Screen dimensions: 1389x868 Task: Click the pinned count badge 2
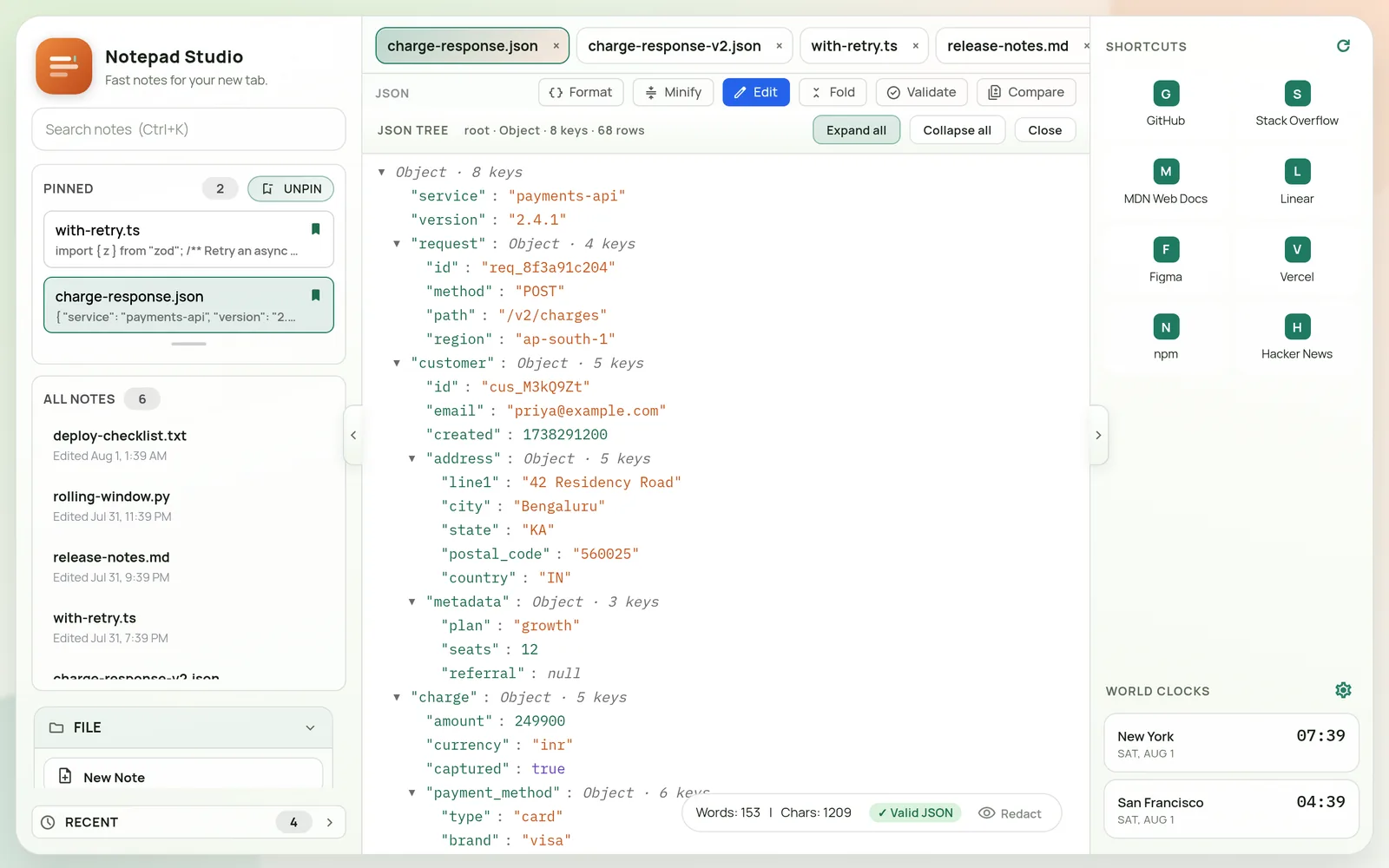tap(221, 188)
